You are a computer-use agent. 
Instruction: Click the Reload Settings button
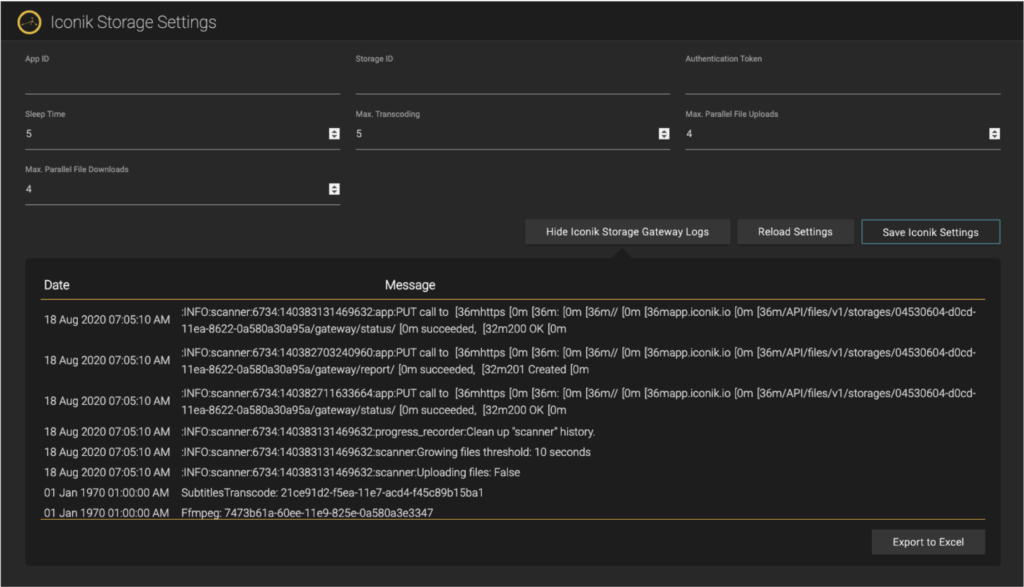[x=795, y=232]
